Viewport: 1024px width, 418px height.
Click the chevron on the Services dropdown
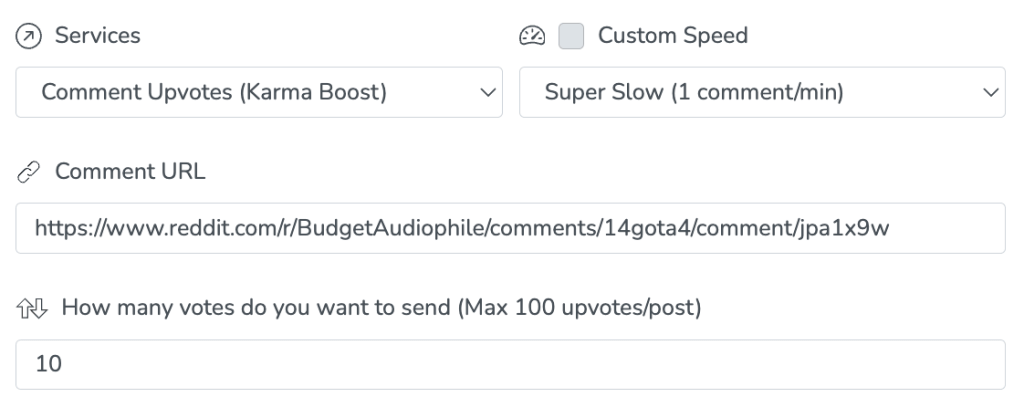pyautogui.click(x=488, y=92)
